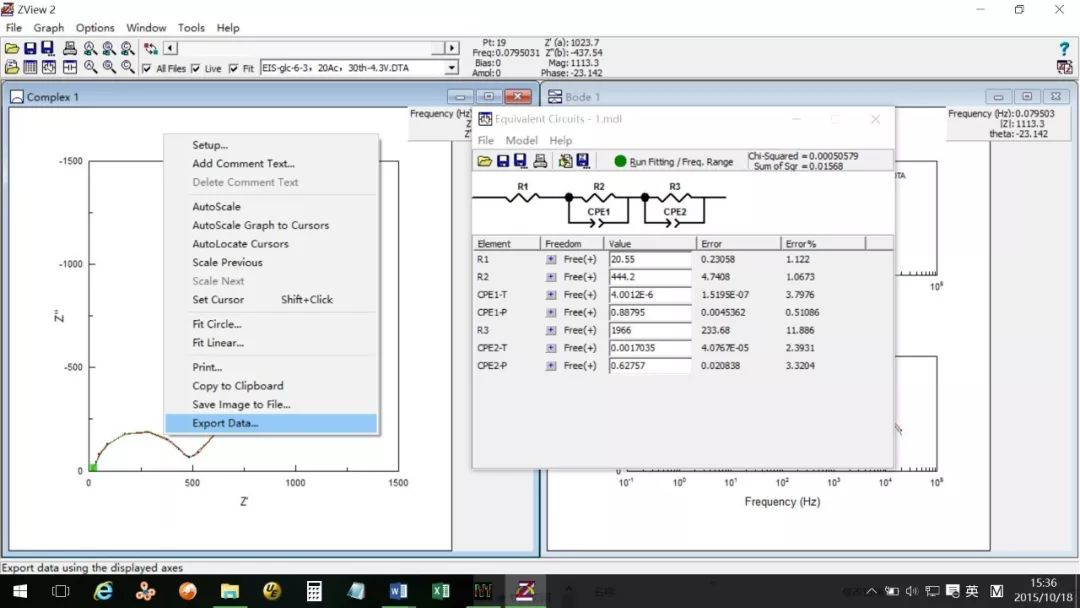
Task: Open Model menu in Equivalent Circuits window
Action: pyautogui.click(x=521, y=140)
